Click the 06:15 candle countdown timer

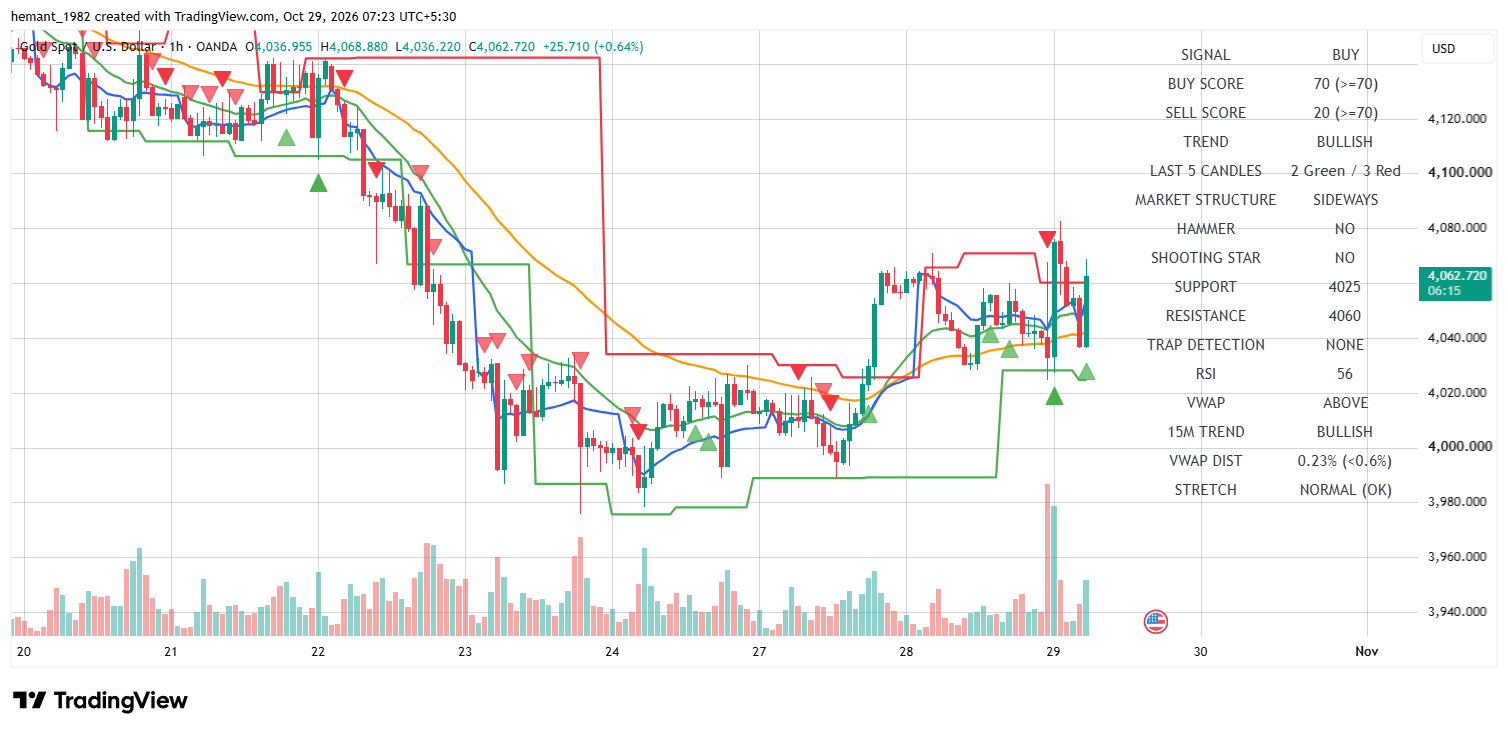pyautogui.click(x=1445, y=291)
